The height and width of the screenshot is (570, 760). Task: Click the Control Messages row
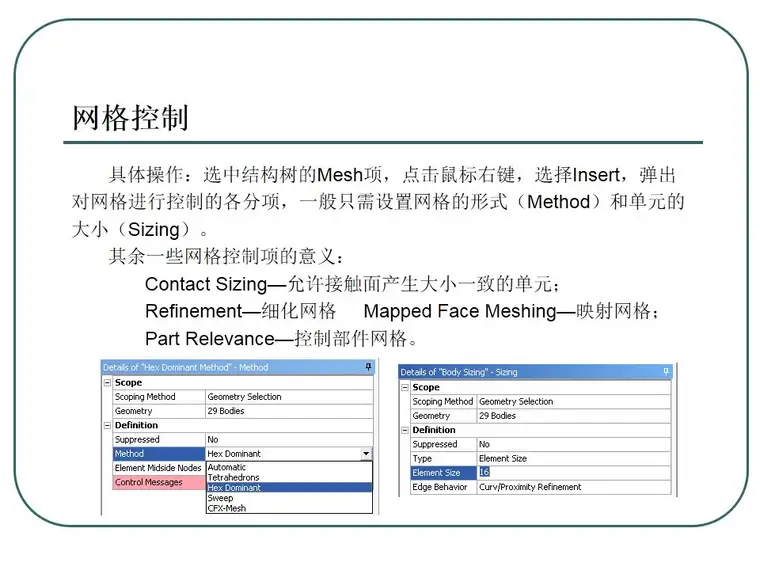(159, 482)
